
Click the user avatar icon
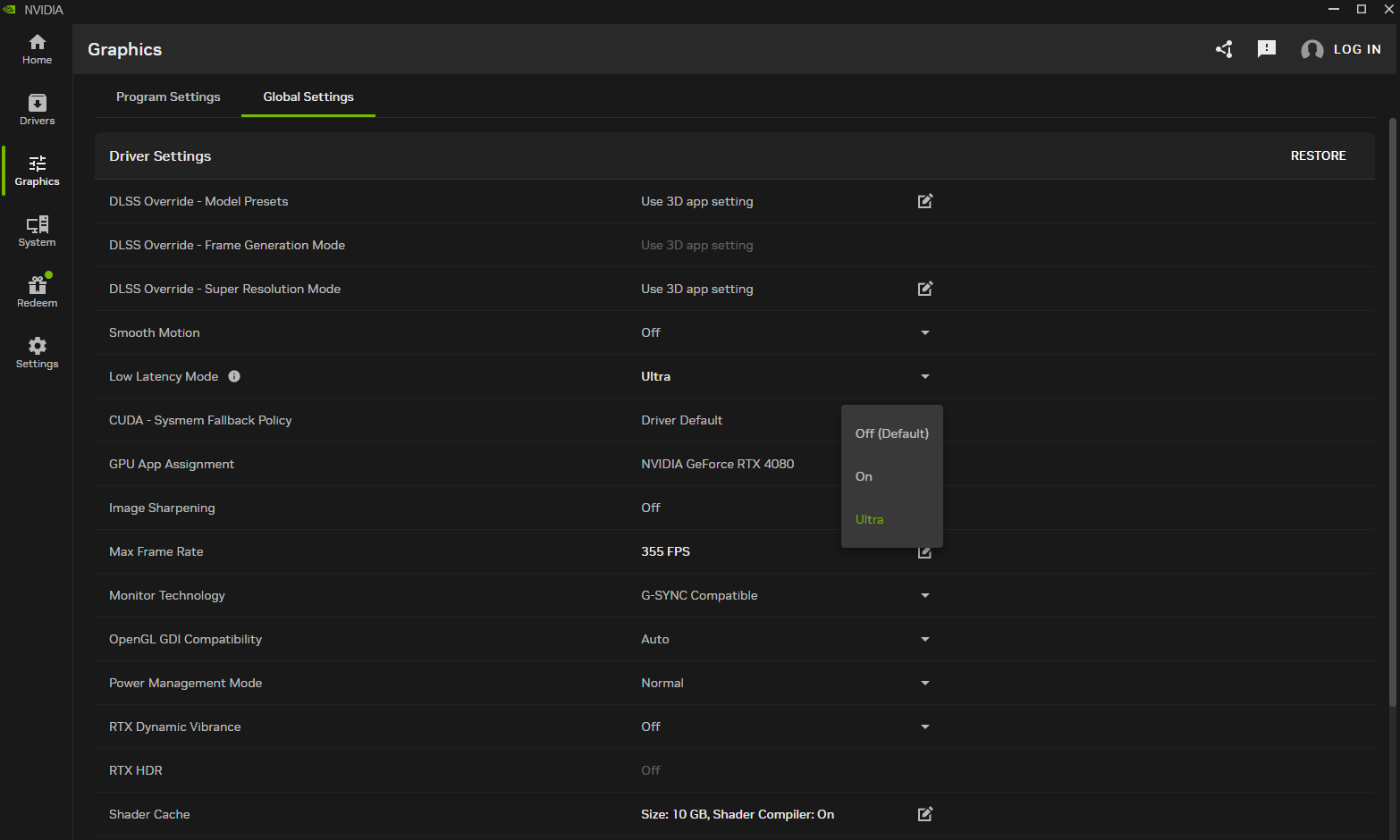click(1311, 50)
